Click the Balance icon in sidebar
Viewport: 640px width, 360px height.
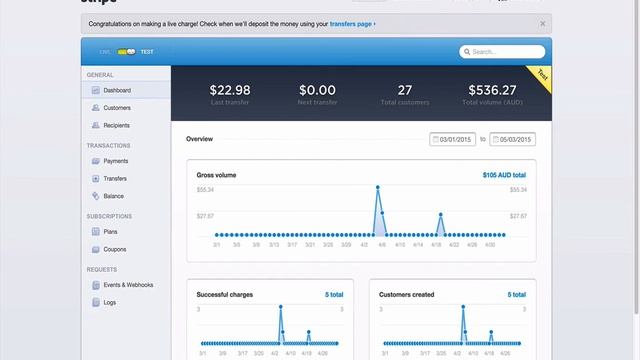96,196
